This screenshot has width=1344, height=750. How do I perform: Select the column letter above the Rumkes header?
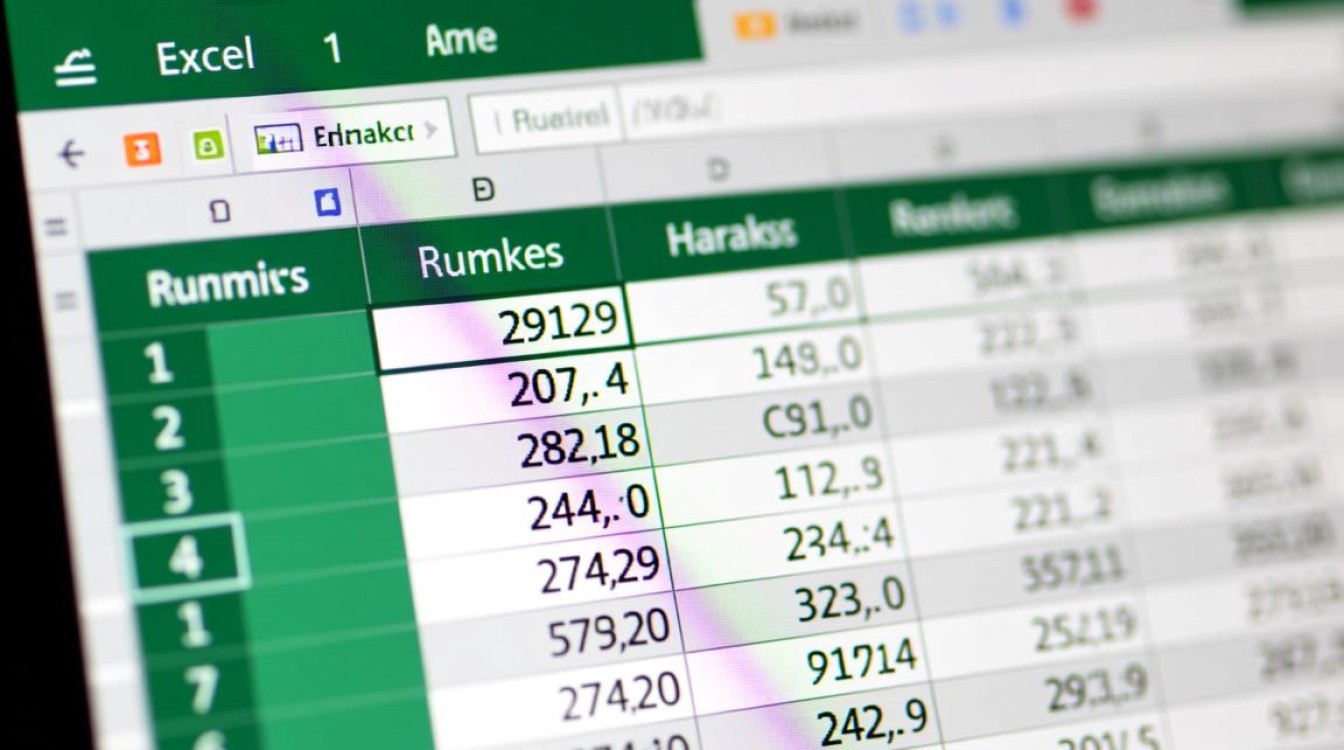(484, 189)
